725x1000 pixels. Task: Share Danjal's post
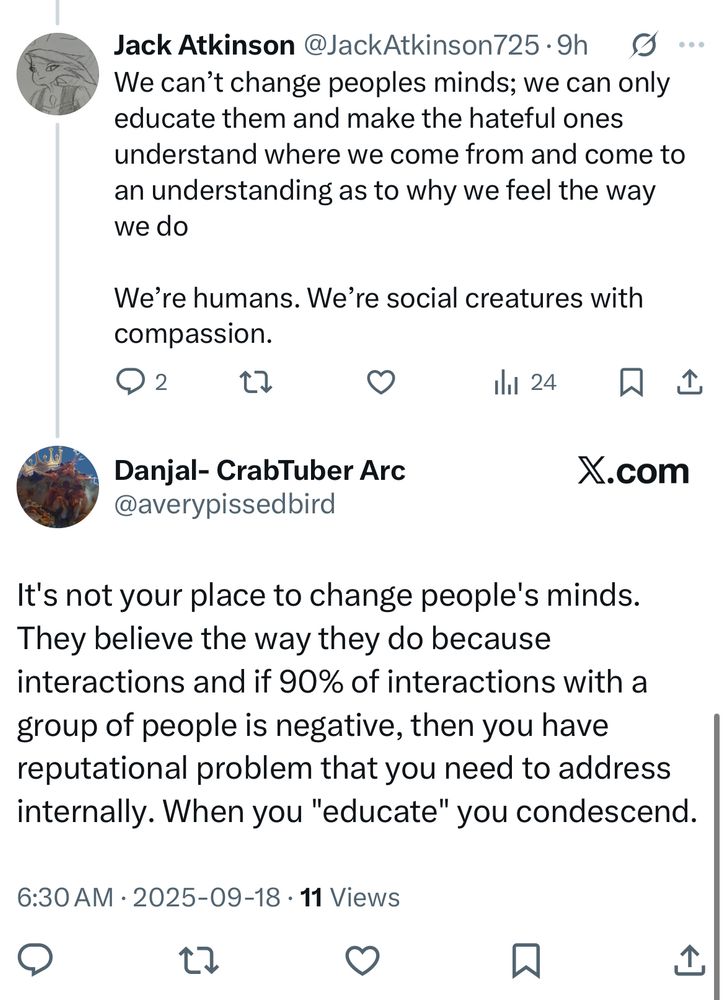point(688,961)
